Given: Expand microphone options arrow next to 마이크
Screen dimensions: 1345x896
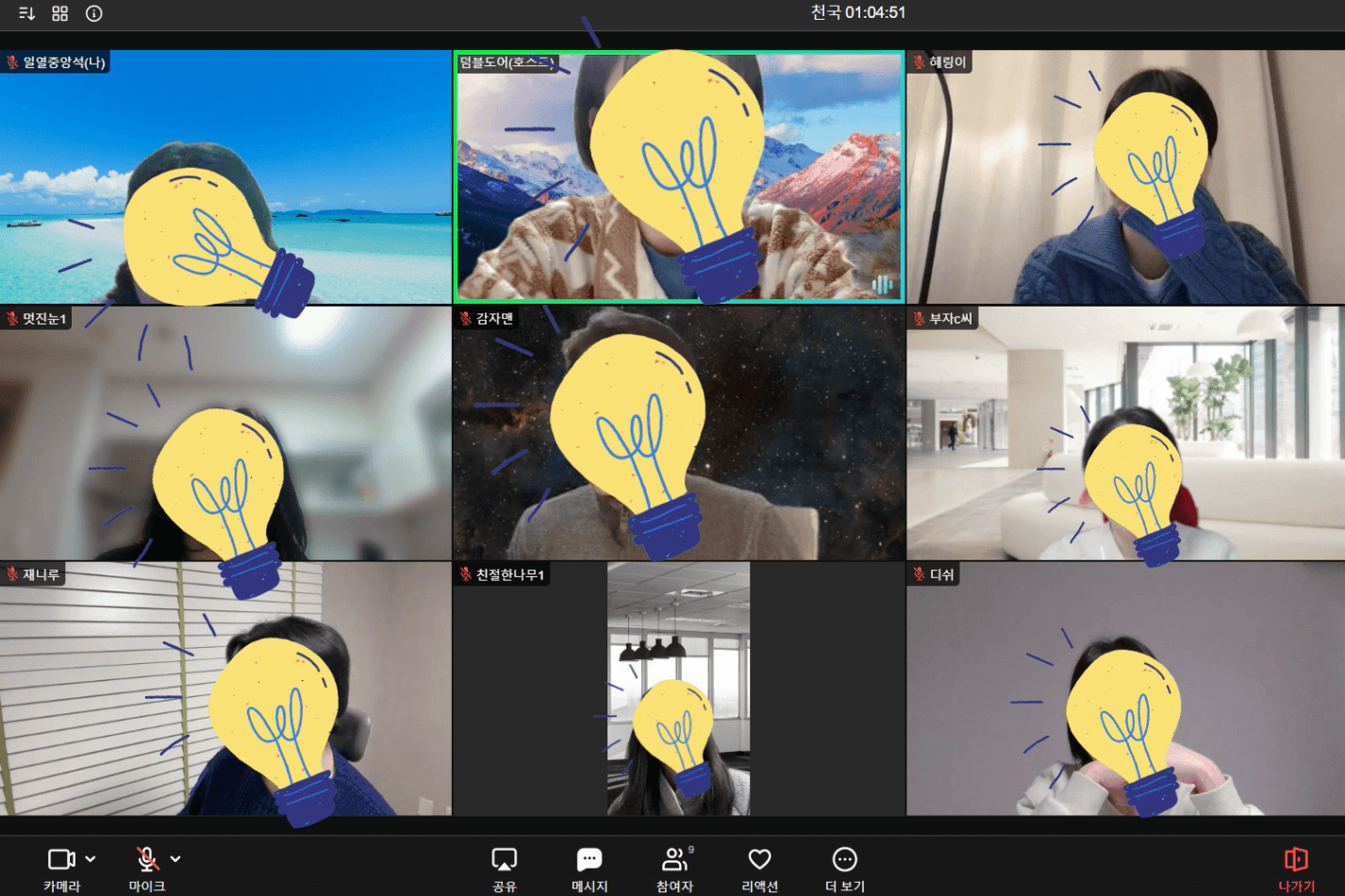Looking at the screenshot, I should point(175,859).
